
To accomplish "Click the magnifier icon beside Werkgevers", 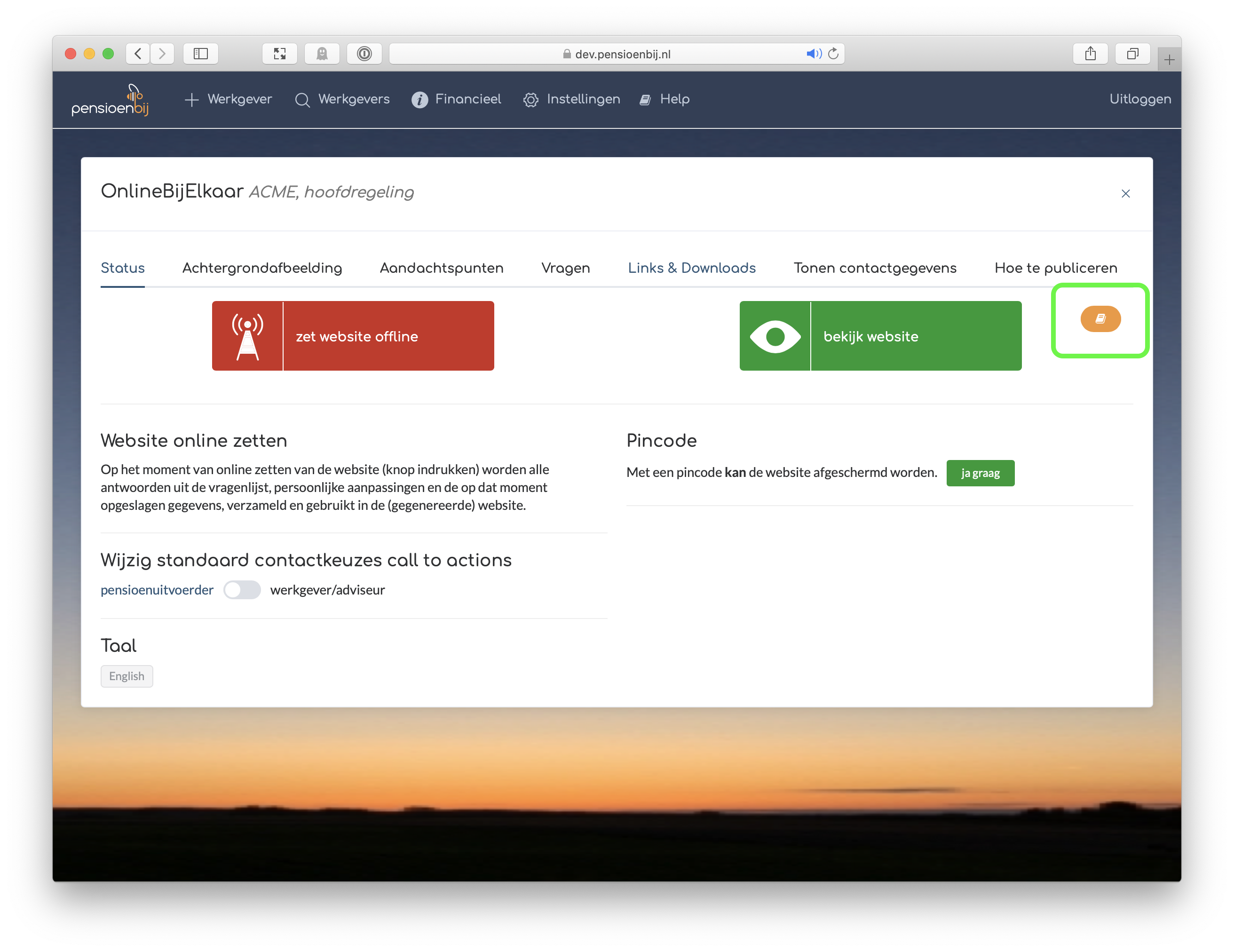I will coord(302,100).
